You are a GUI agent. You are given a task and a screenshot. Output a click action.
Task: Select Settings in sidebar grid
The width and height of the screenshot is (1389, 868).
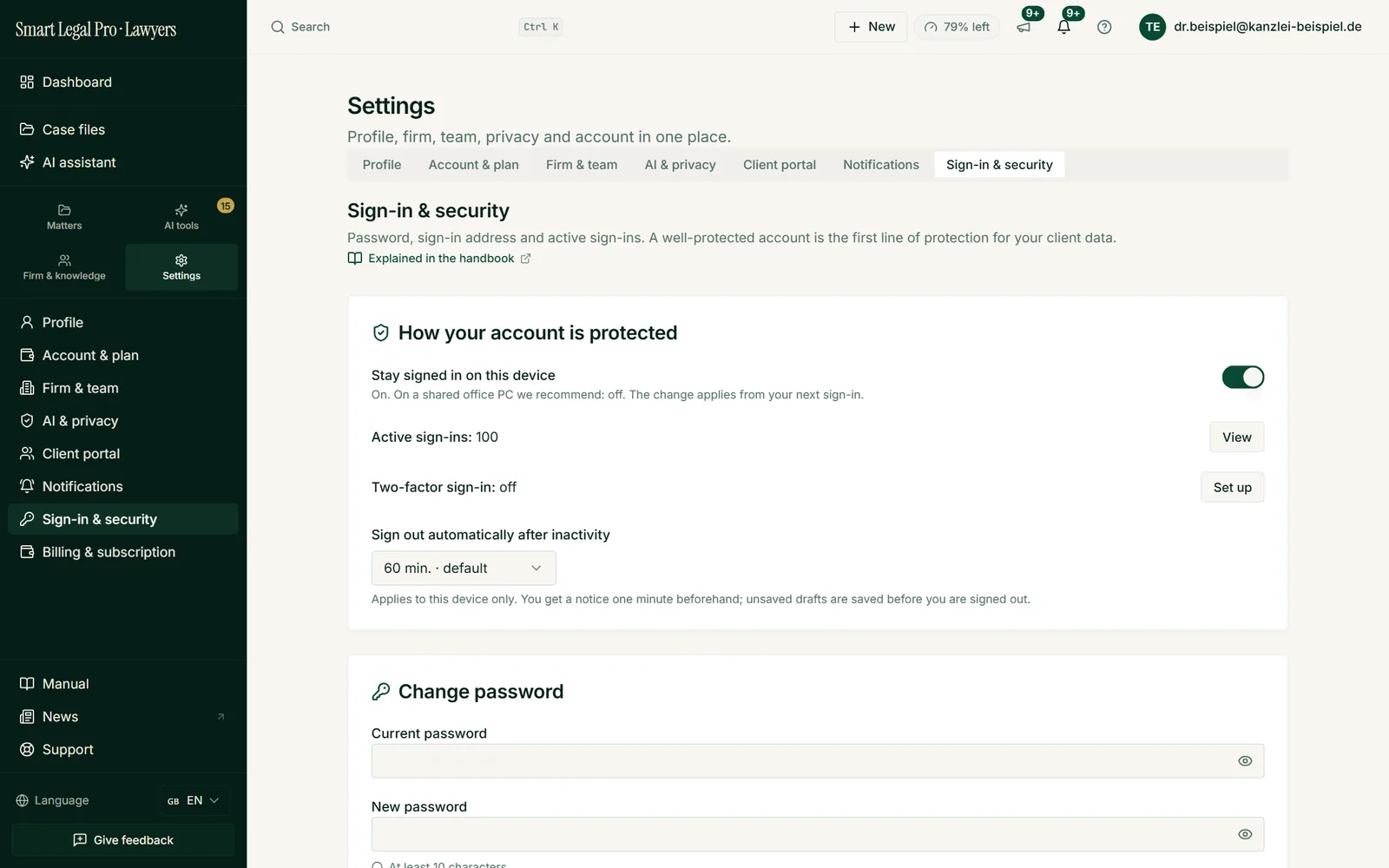[x=181, y=267]
